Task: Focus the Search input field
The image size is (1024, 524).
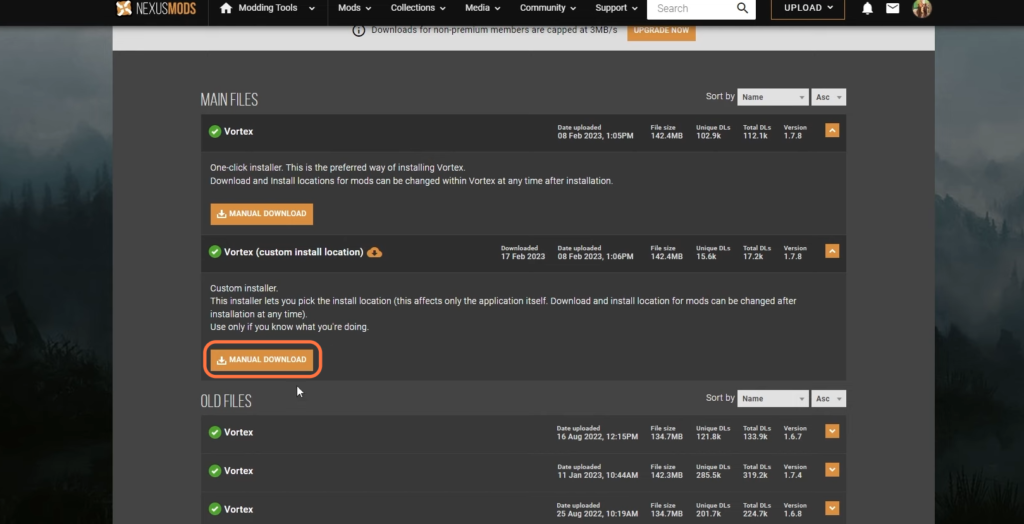Action: pyautogui.click(x=690, y=8)
